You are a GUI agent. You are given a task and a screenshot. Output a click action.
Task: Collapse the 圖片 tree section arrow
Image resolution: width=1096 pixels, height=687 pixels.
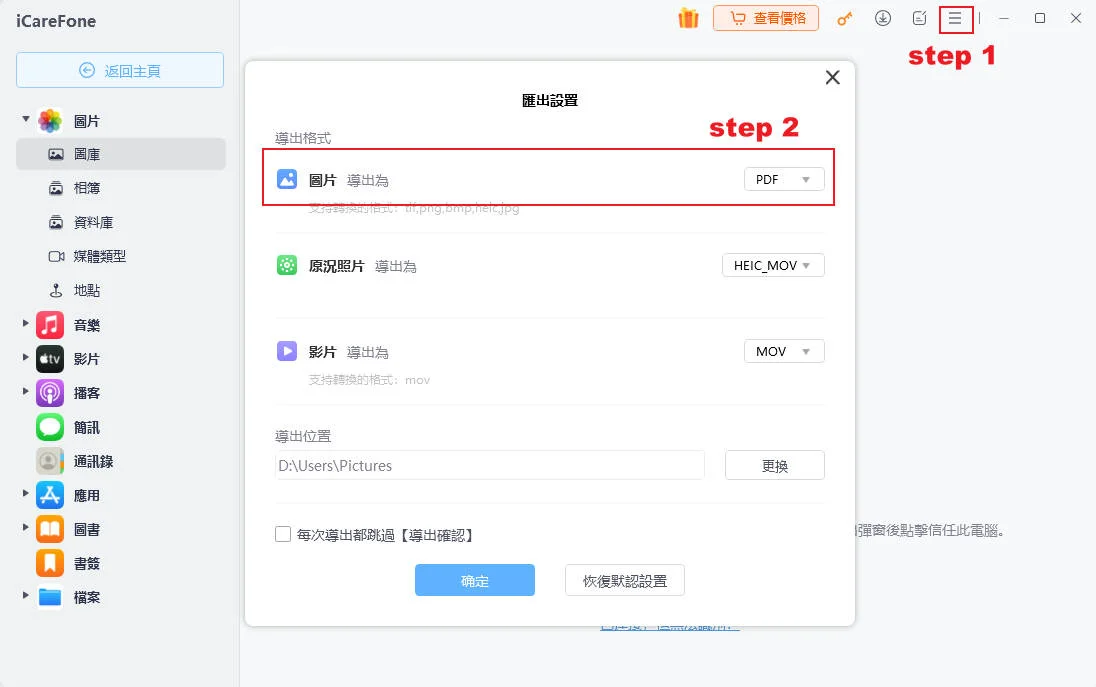[26, 119]
